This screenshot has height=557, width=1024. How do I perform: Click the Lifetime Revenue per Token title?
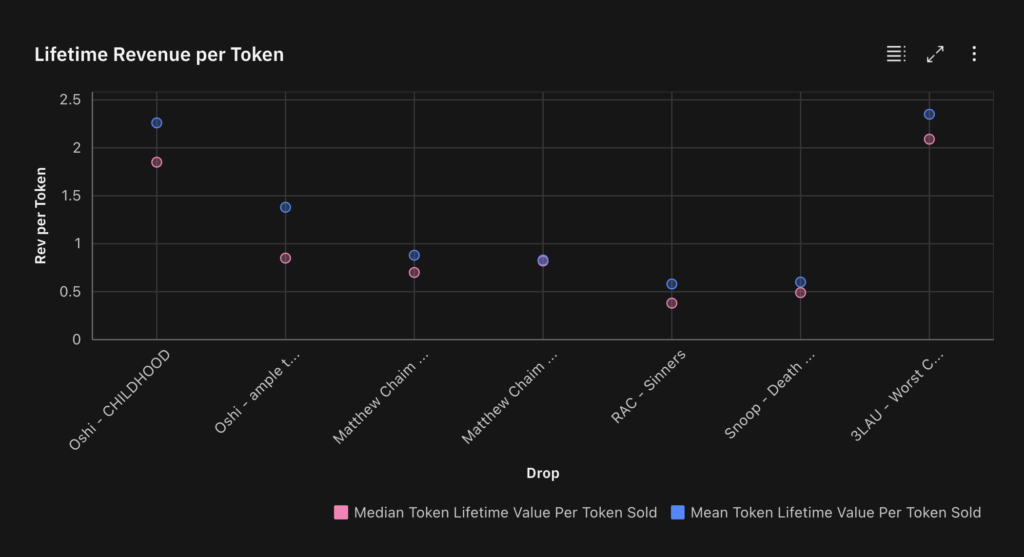(x=159, y=55)
